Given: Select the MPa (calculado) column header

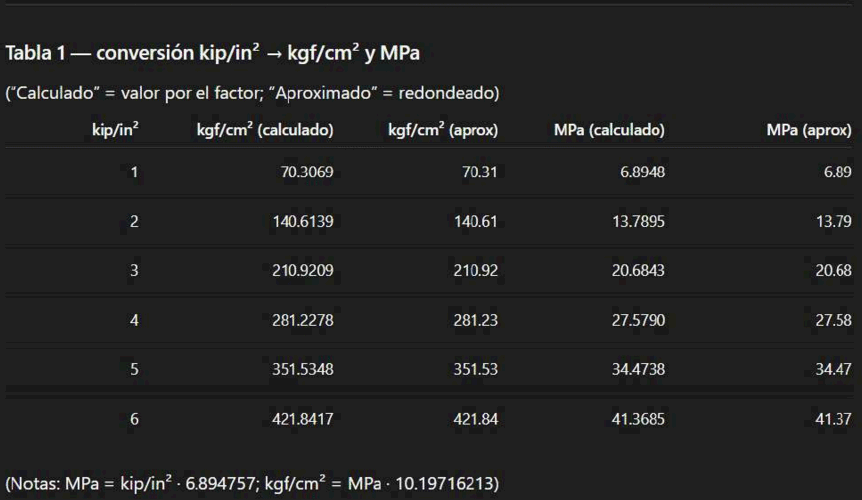Looking at the screenshot, I should (609, 130).
